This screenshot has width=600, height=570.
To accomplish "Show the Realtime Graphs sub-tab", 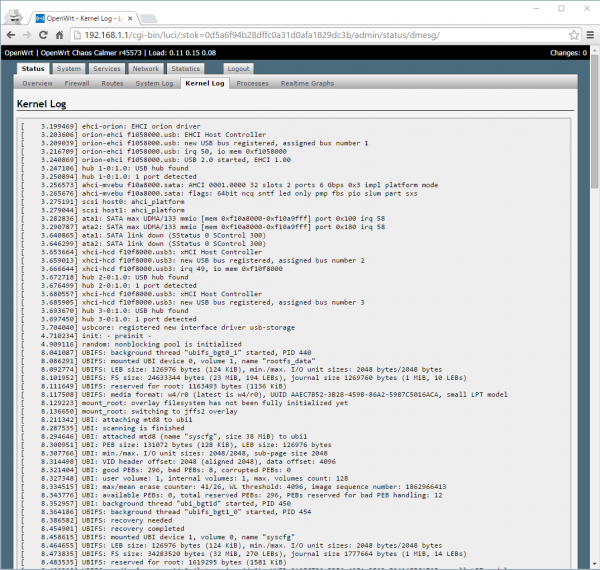I will pyautogui.click(x=306, y=84).
